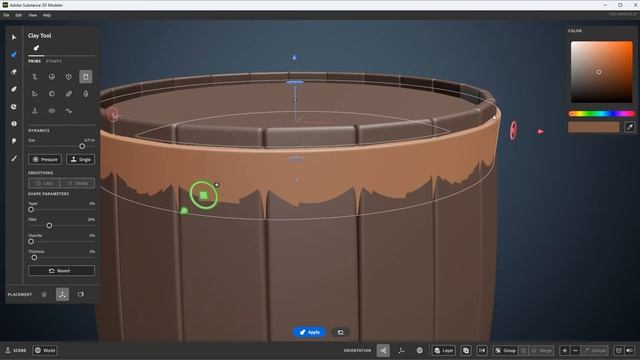Activate the Clay tool in sidebar
640x360 pixels.
click(14, 54)
